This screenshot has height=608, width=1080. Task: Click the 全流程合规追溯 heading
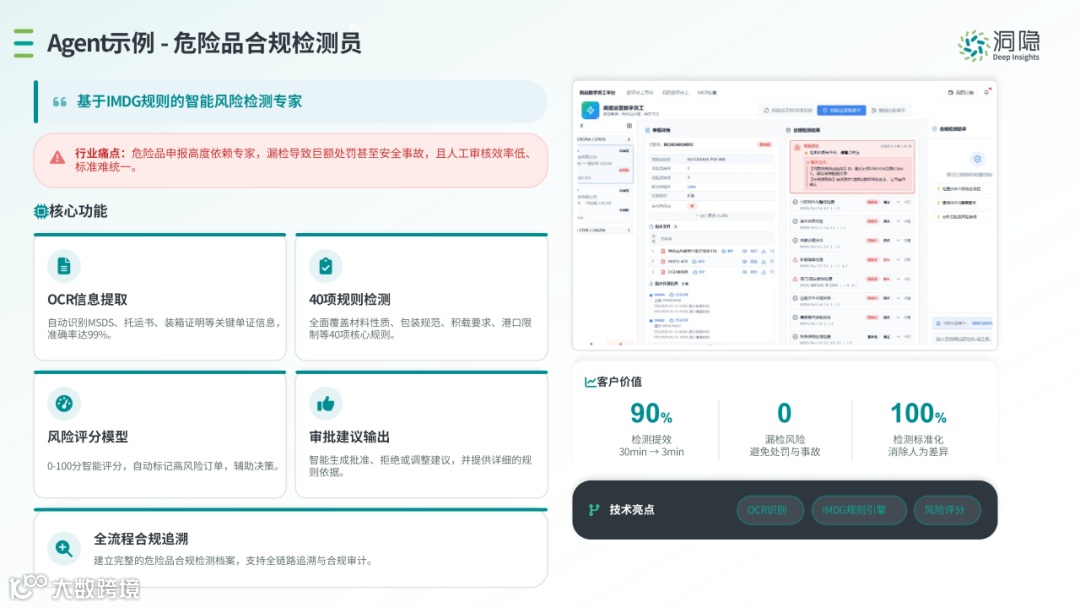[x=141, y=538]
